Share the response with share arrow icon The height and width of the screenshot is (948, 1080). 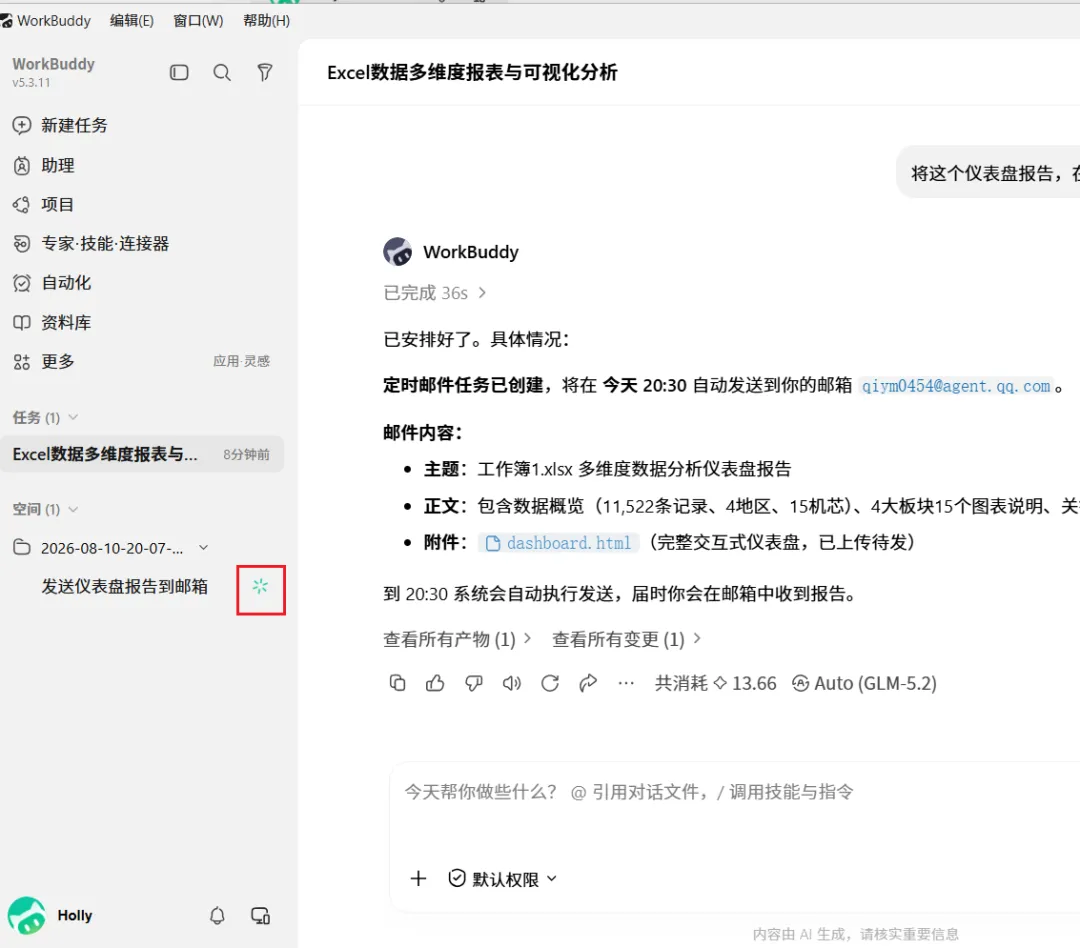588,683
